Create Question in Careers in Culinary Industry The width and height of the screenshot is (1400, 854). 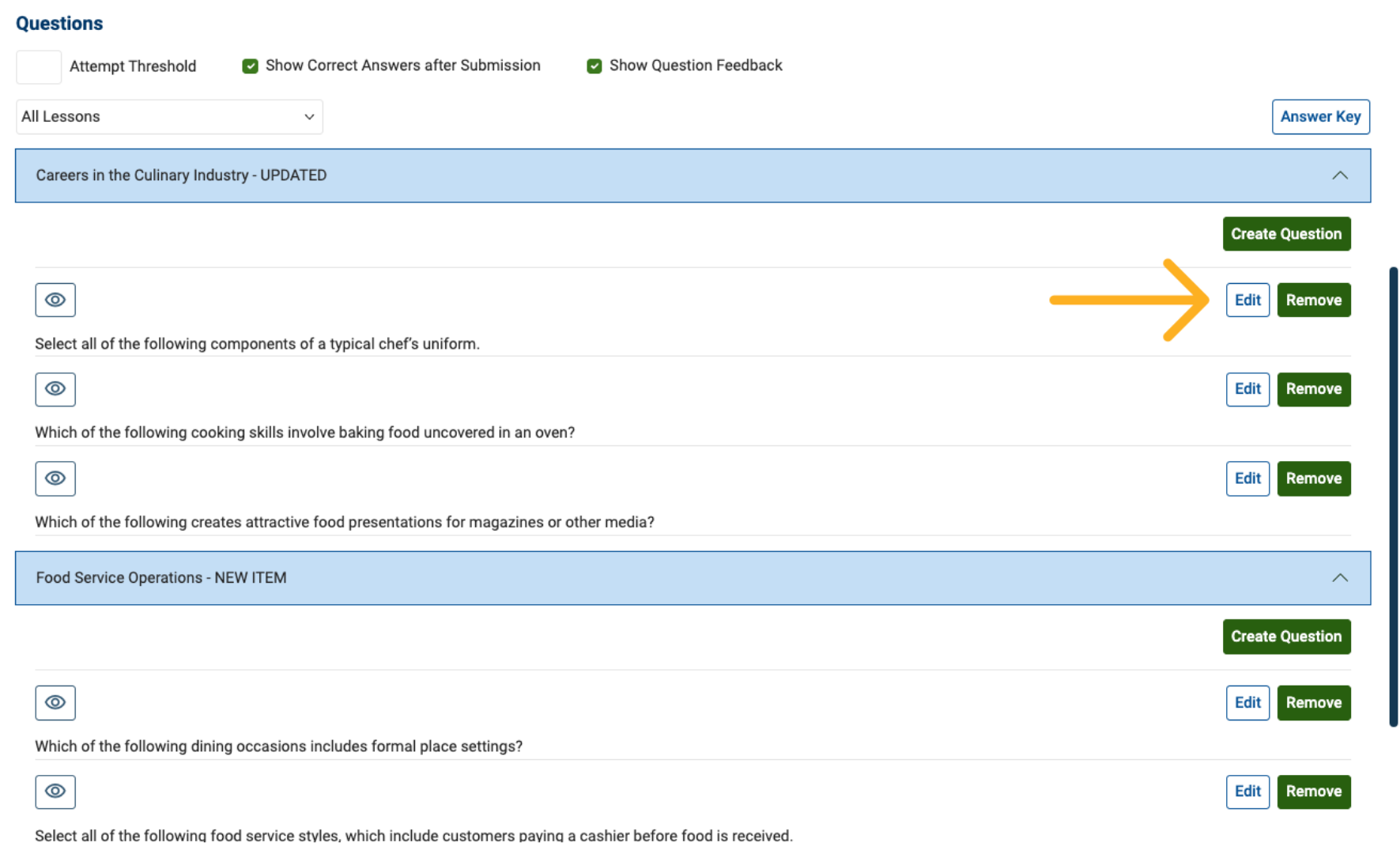click(1285, 234)
